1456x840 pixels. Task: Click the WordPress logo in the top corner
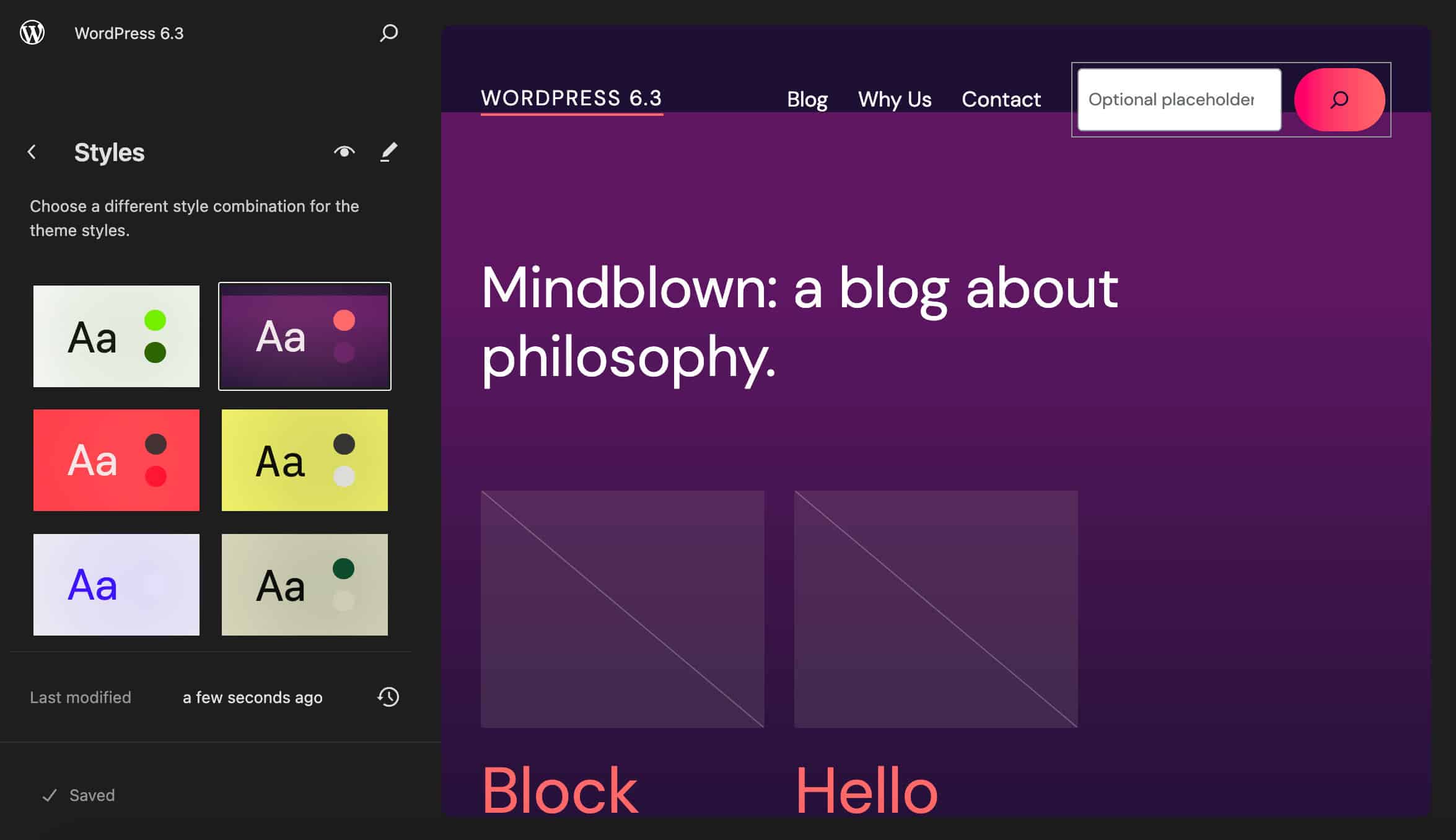click(x=33, y=33)
